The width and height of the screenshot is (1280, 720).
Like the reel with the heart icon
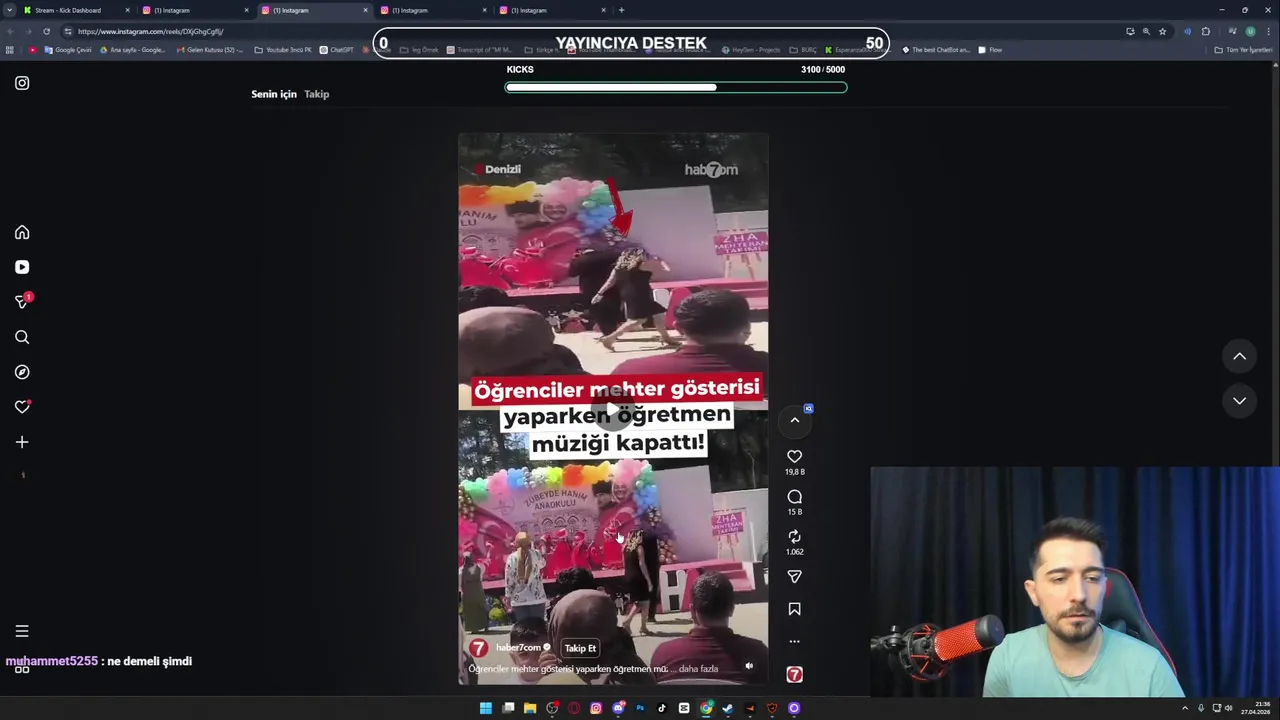point(794,457)
